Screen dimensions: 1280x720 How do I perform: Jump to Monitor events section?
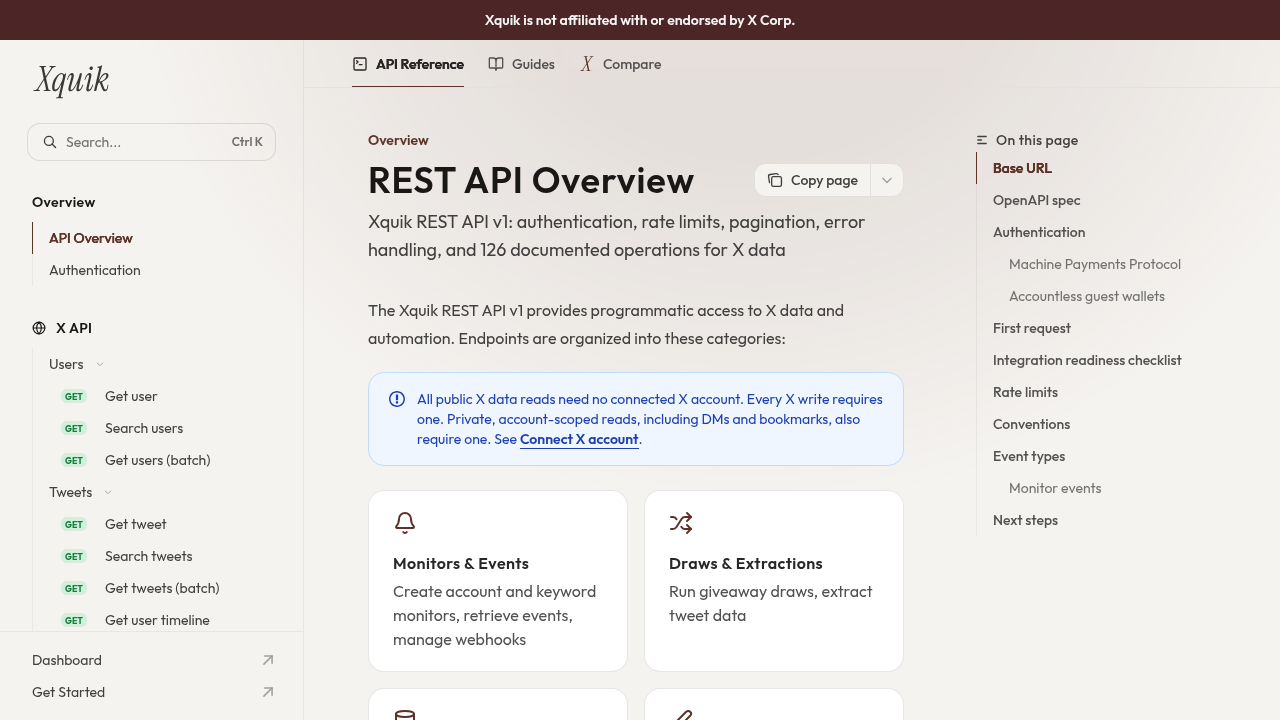click(x=1055, y=488)
